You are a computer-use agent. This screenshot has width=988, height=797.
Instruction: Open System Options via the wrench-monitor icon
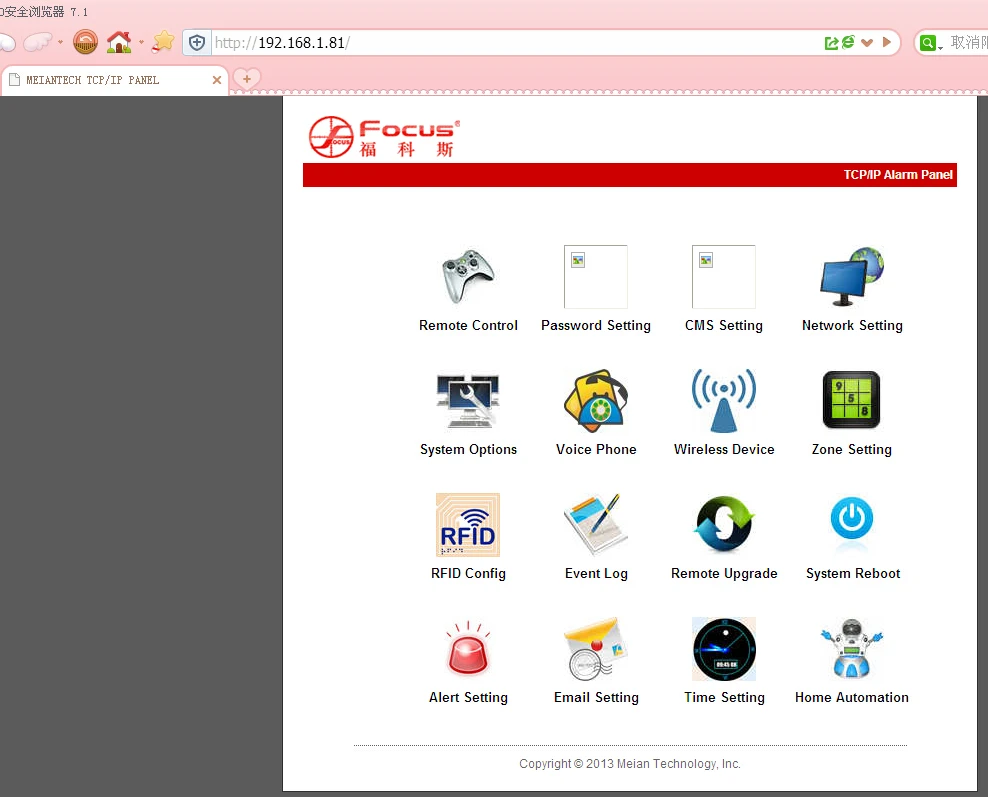point(468,401)
